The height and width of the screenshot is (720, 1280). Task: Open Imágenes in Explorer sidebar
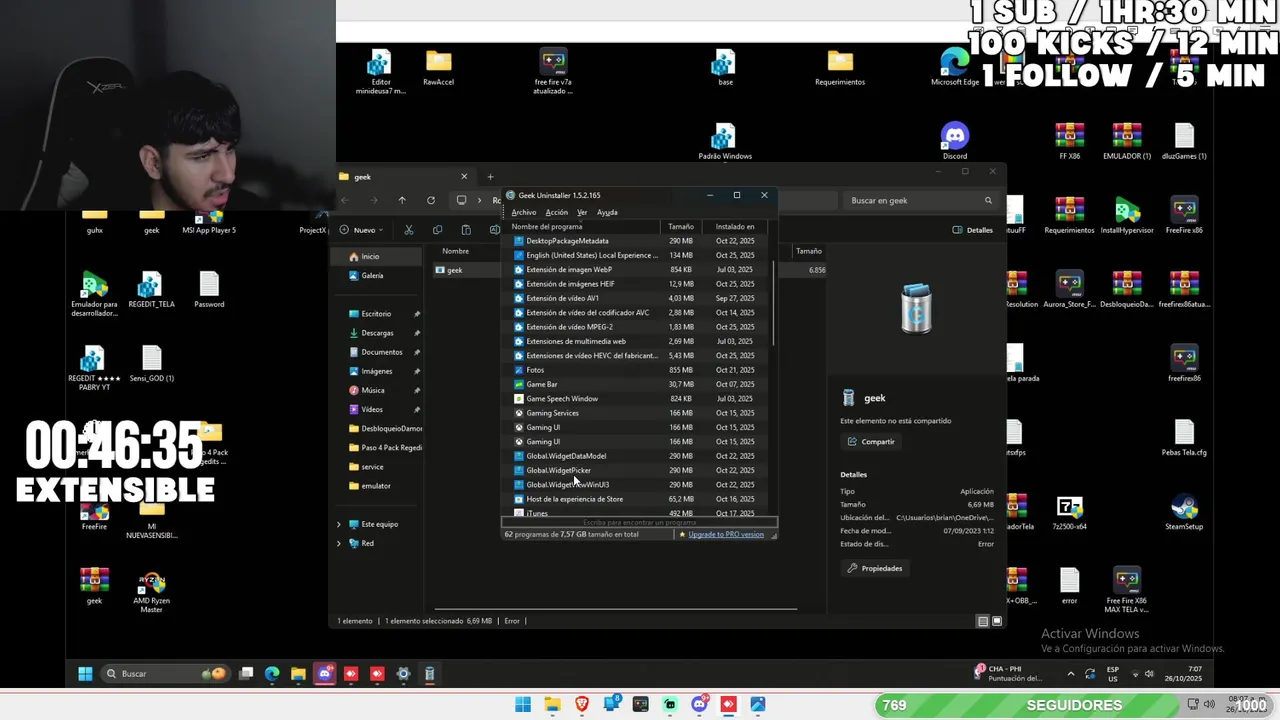376,371
